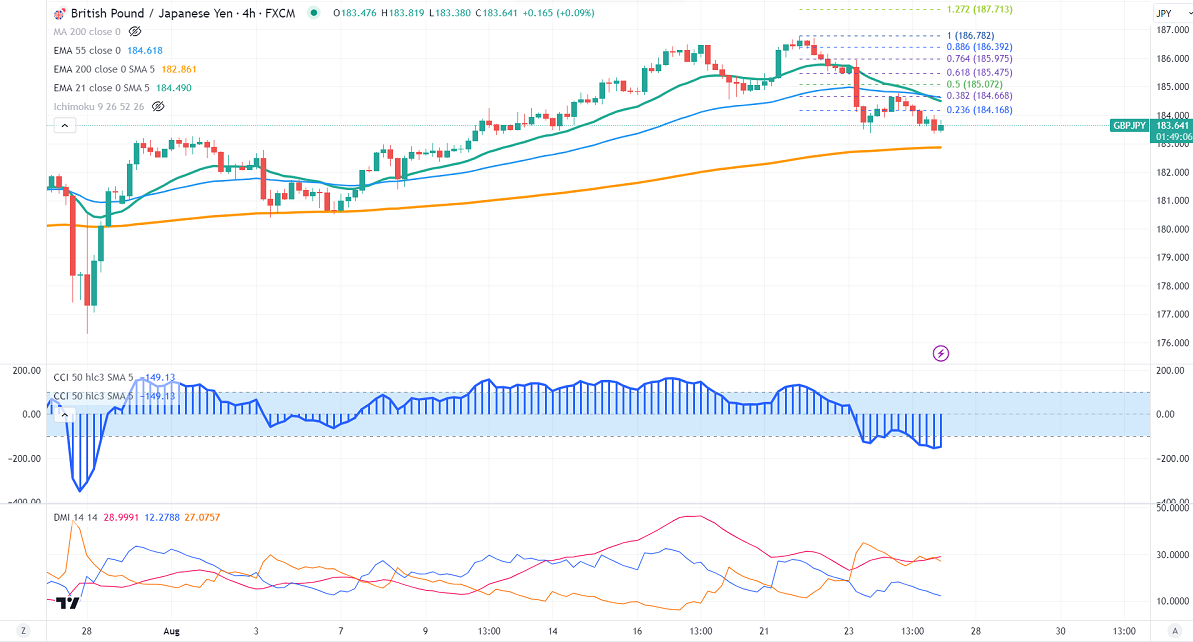The image size is (1193, 642).
Task: Select Fibonacci level 0.764 (185.975)
Action: (x=979, y=59)
